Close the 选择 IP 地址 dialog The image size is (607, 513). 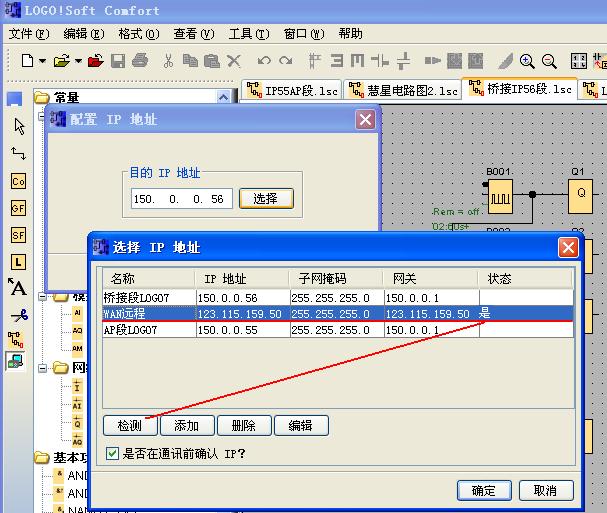pos(568,247)
